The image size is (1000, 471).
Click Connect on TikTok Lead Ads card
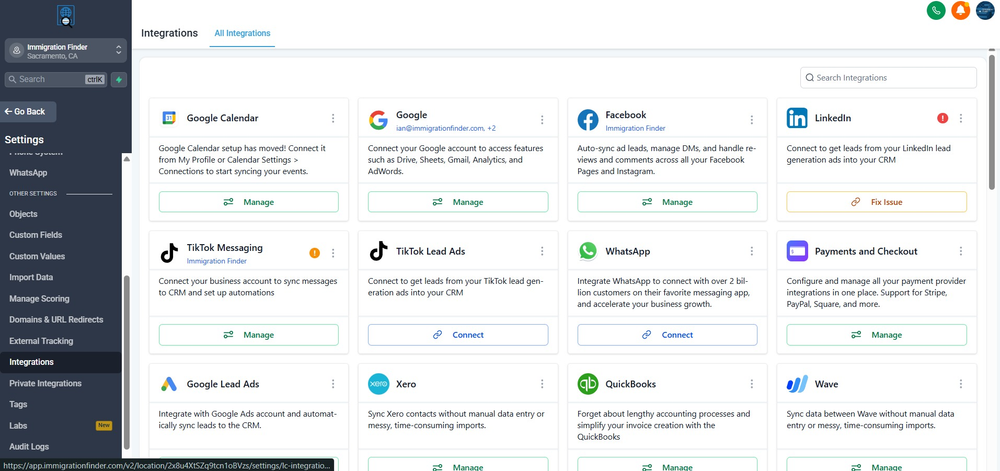point(458,335)
